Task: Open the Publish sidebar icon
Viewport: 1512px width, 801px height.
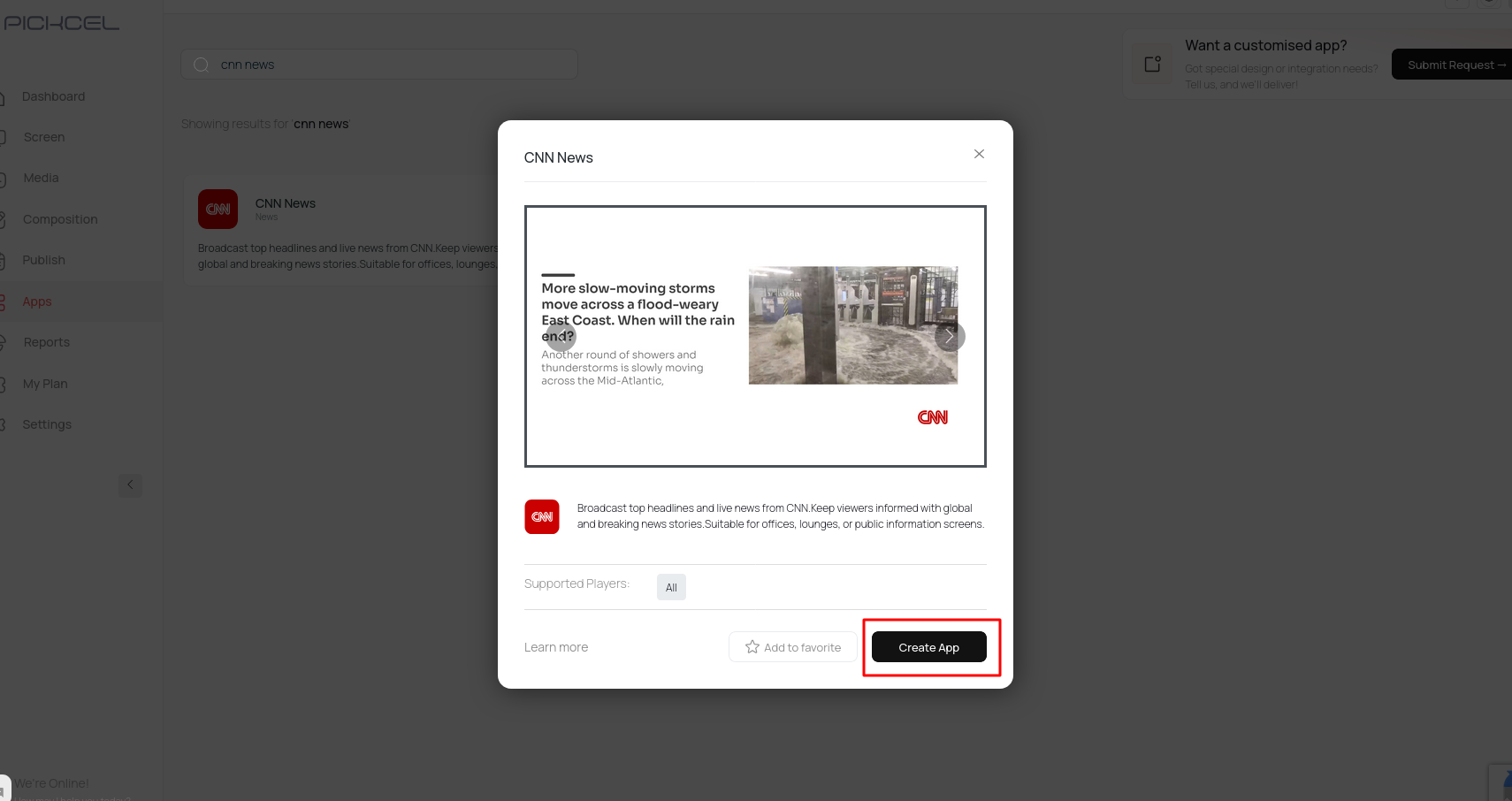Action: click(x=4, y=259)
